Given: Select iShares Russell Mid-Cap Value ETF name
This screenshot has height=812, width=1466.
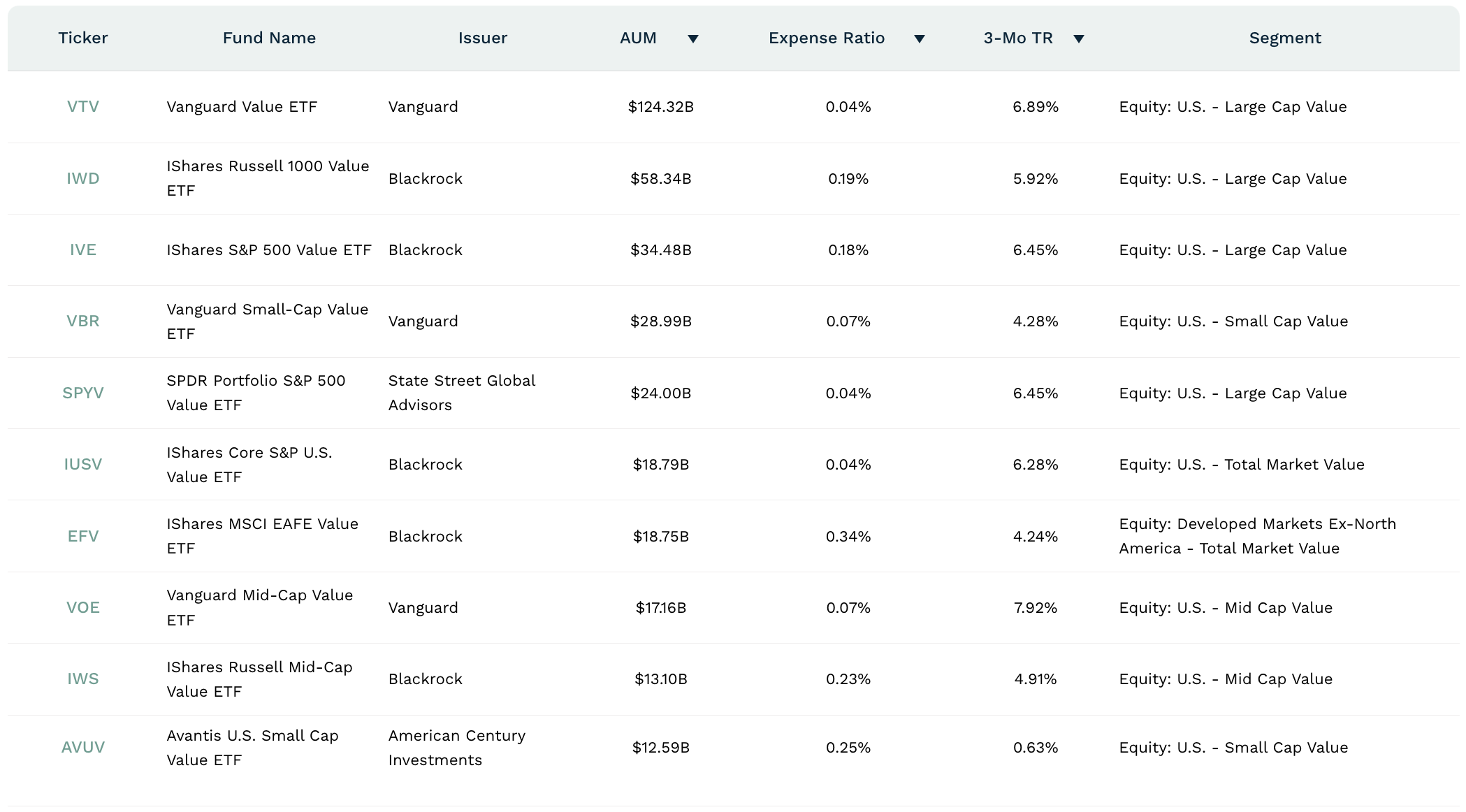Looking at the screenshot, I should pyautogui.click(x=259, y=679).
